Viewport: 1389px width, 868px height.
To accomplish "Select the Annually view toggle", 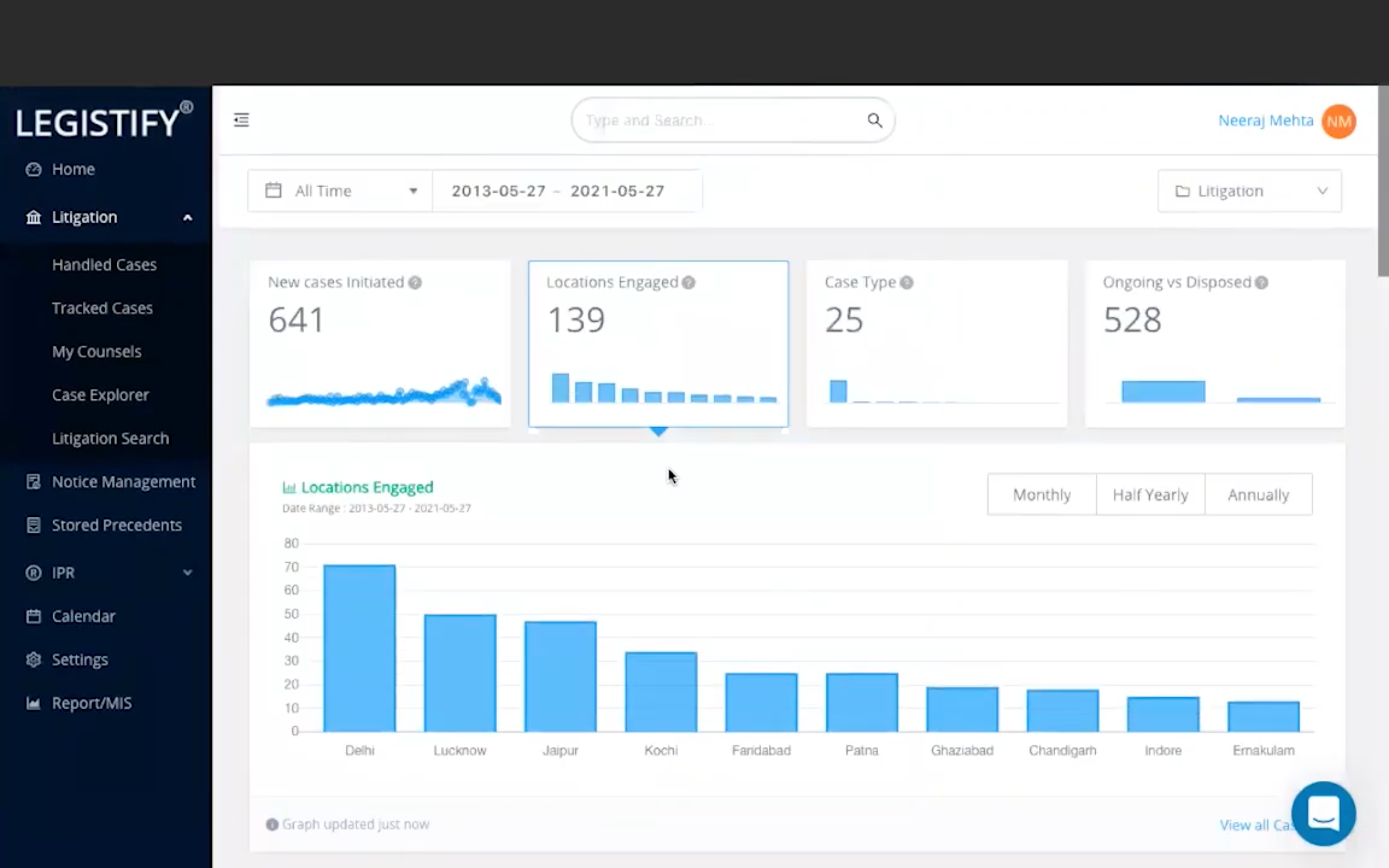I will (1258, 494).
